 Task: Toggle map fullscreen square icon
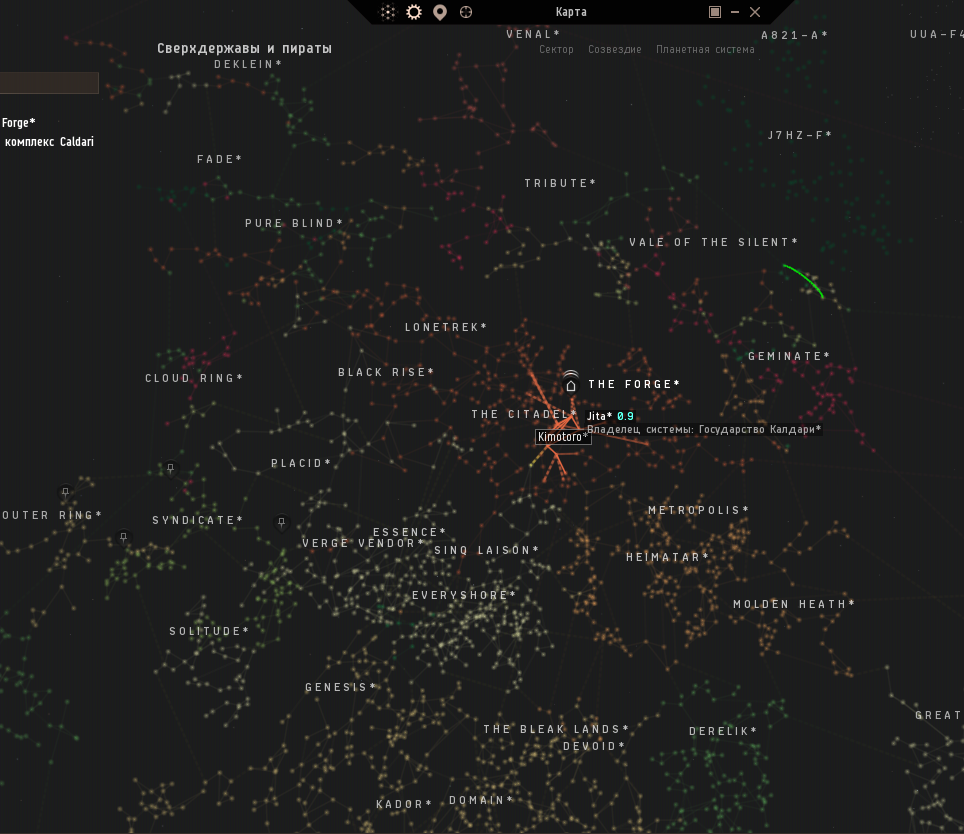pos(715,12)
